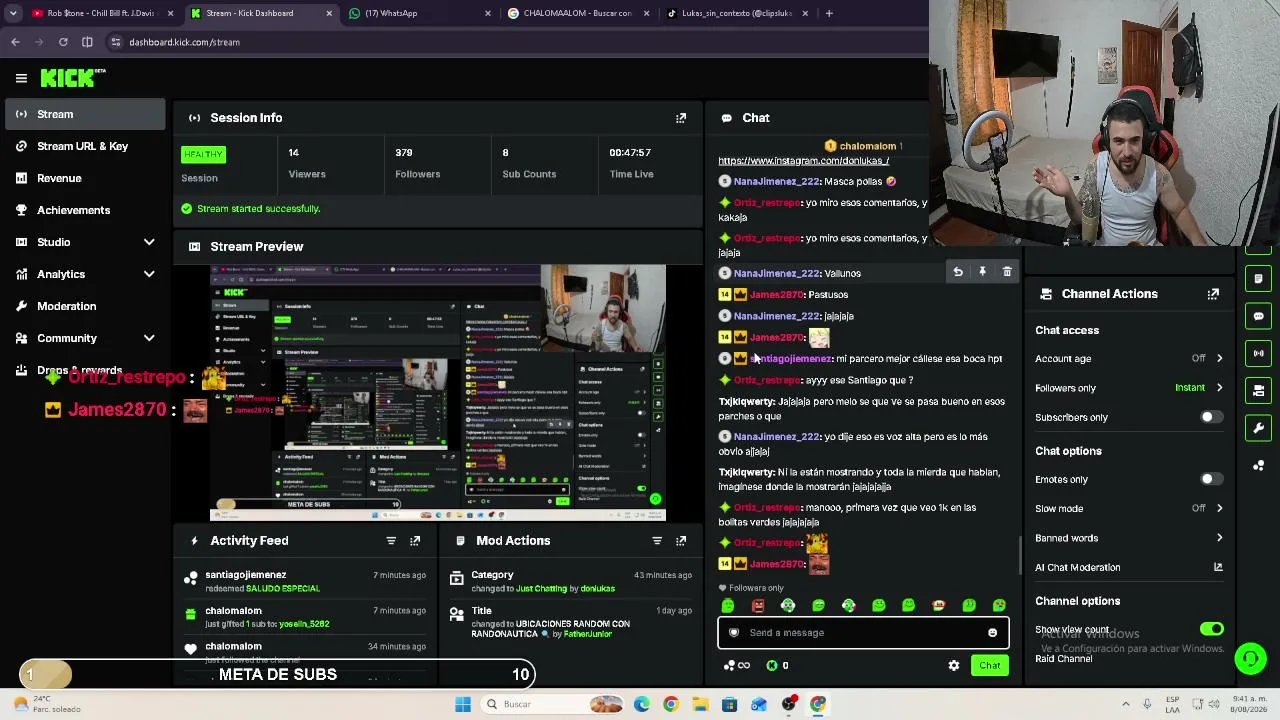Screen dimensions: 1280x720
Task: Switch to the CHALOMAALOM search tab
Action: click(577, 13)
